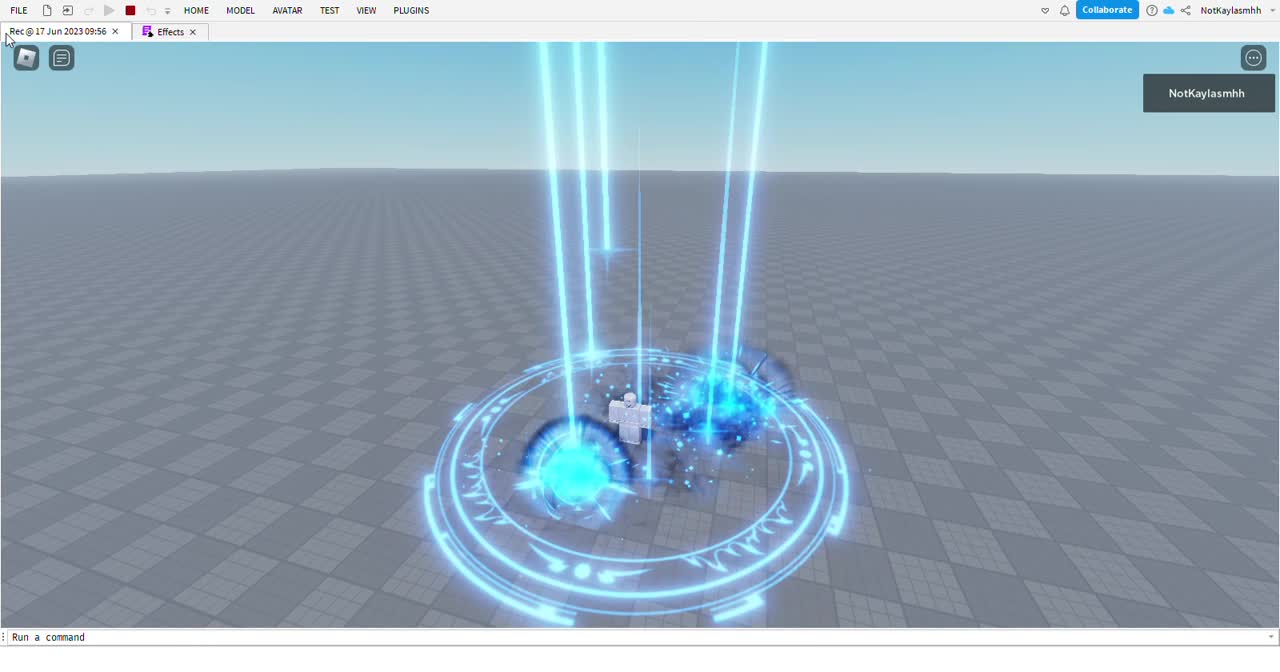The height and width of the screenshot is (672, 1280).
Task: Select the Play icon in the title bar
Action: pyautogui.click(x=109, y=10)
